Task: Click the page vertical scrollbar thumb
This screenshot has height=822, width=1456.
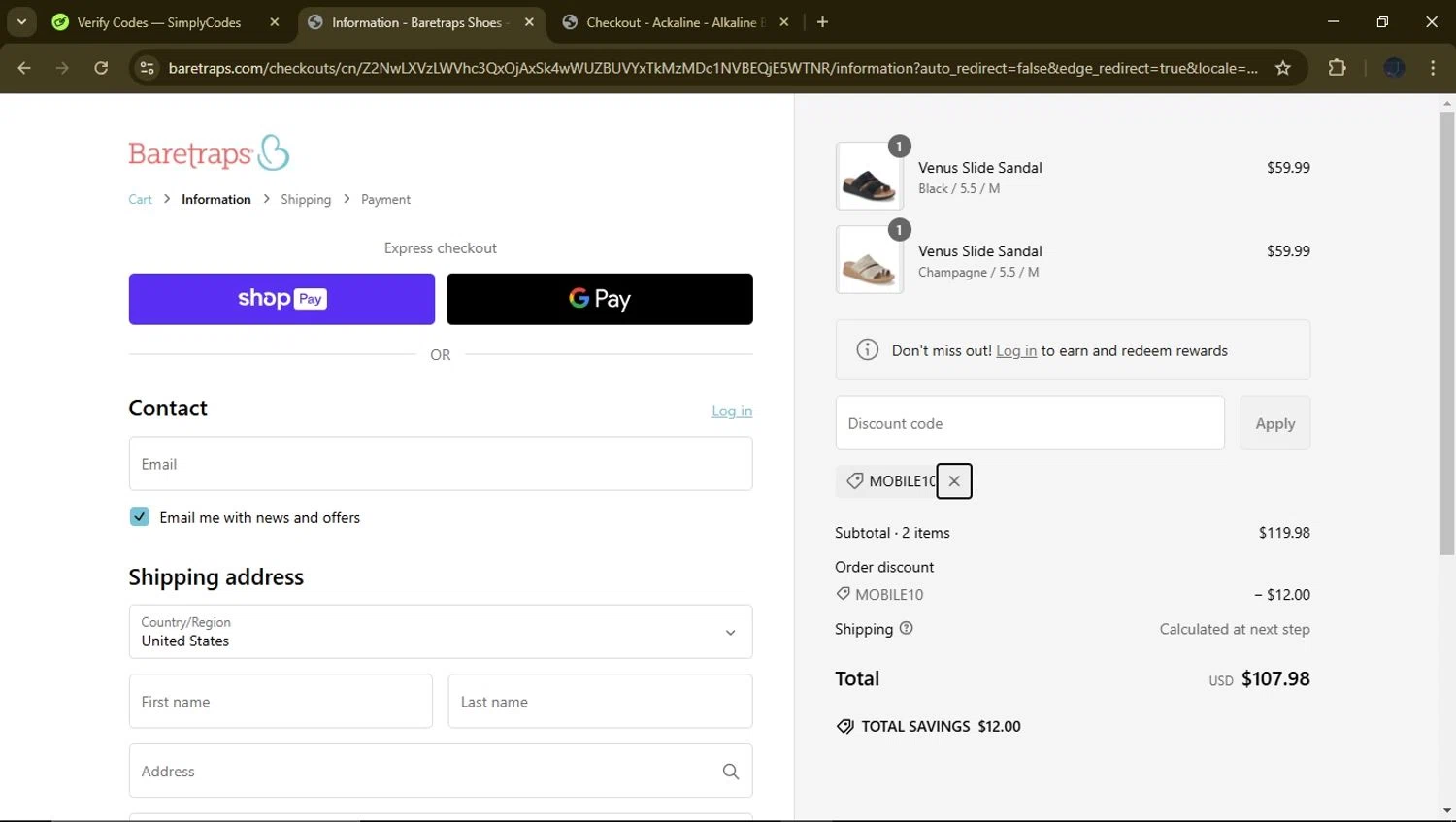Action: click(x=1447, y=333)
